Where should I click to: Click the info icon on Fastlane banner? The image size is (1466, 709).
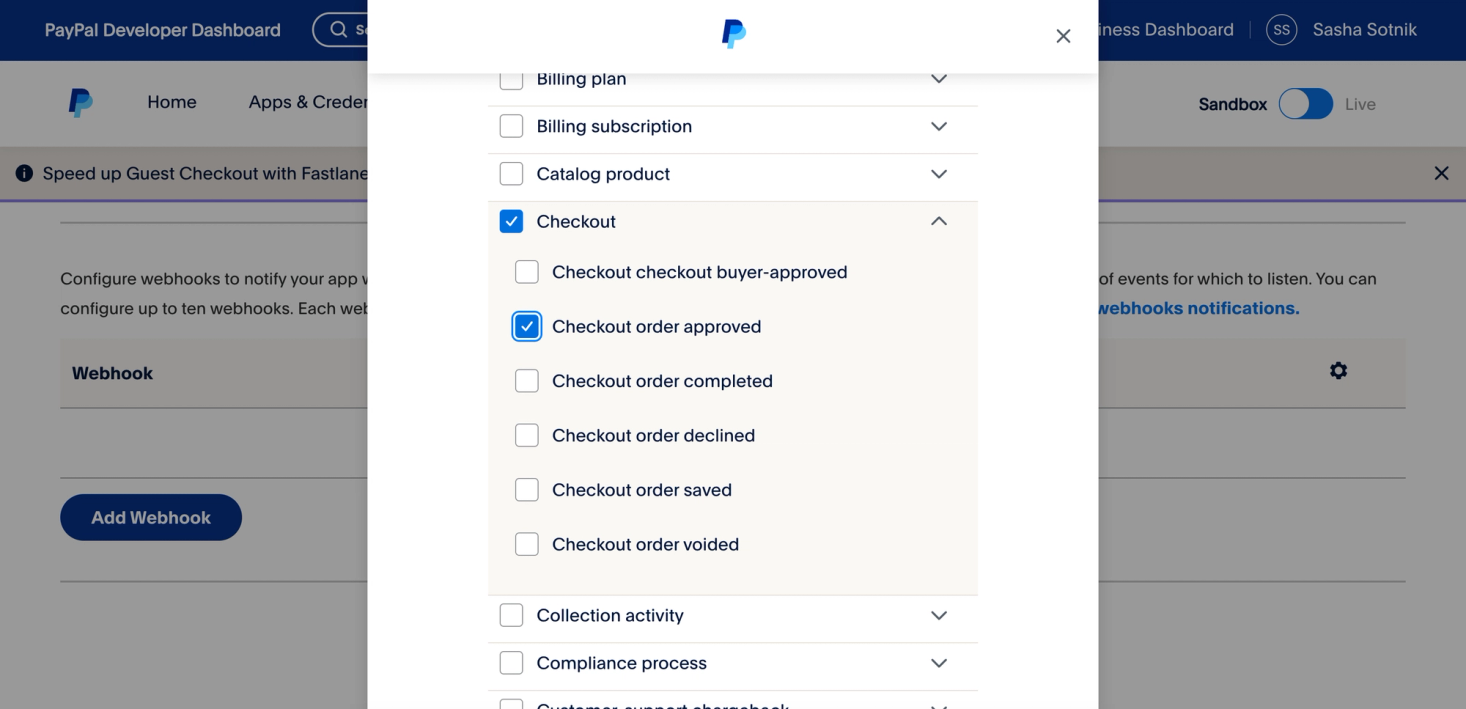point(25,174)
